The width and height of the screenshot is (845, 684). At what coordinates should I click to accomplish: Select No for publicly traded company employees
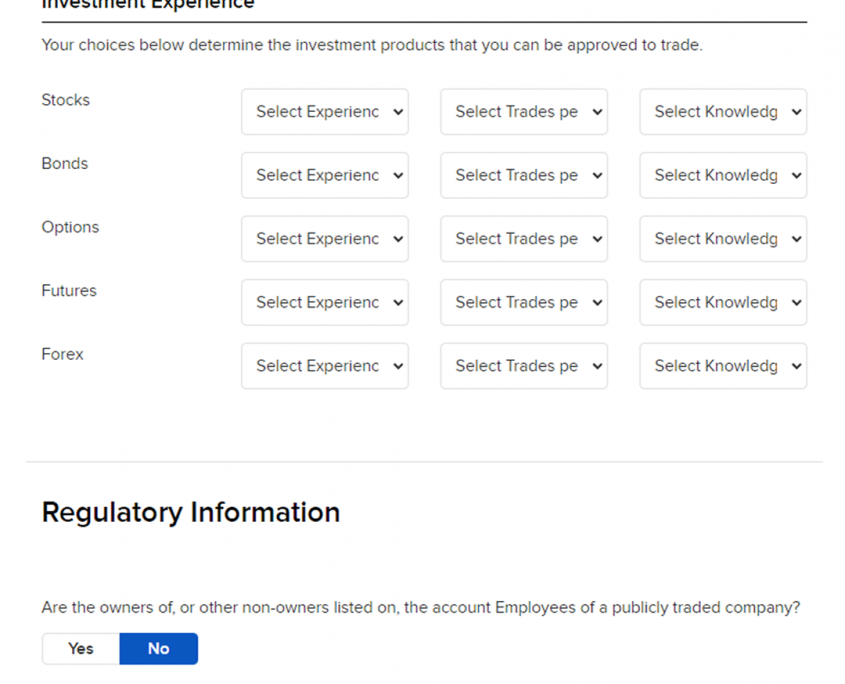pyautogui.click(x=158, y=649)
